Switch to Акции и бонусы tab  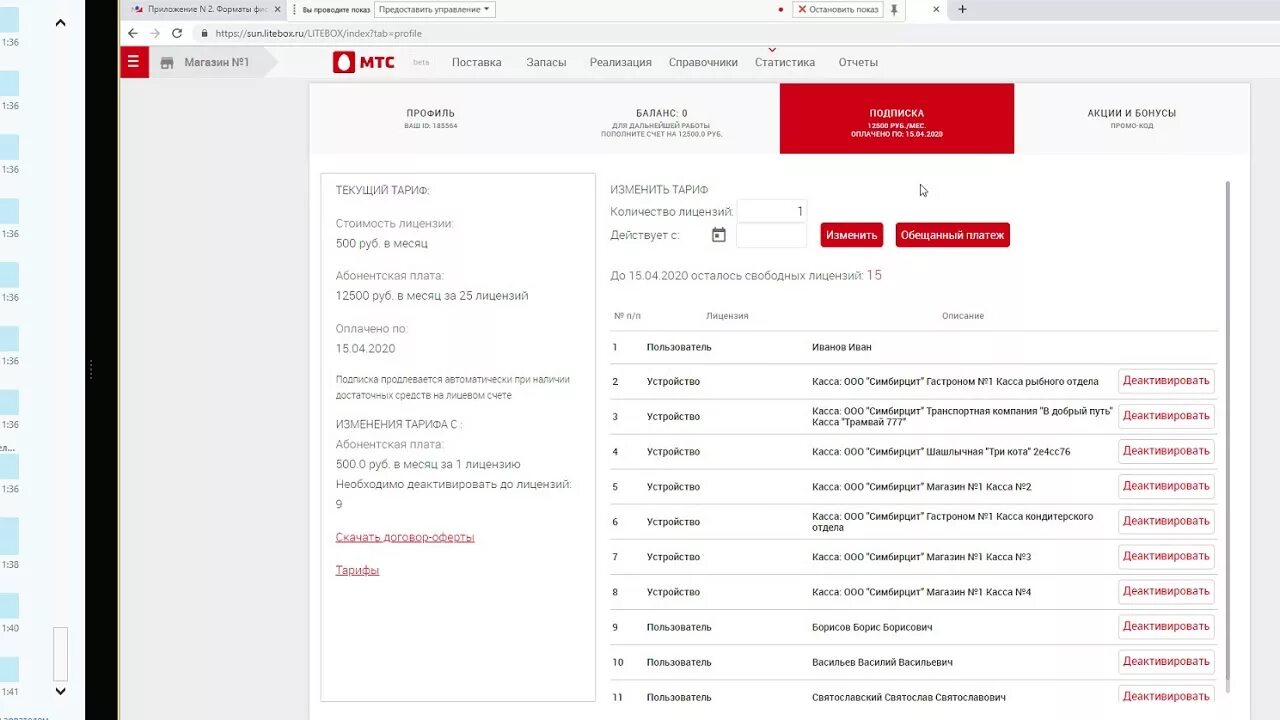point(1131,118)
